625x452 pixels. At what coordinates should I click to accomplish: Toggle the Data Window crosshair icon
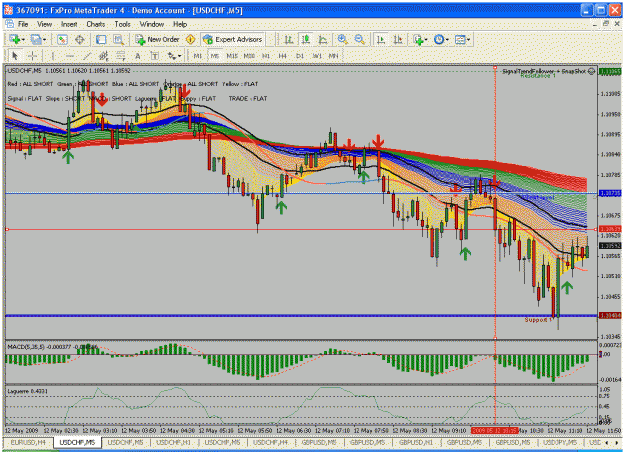click(x=80, y=39)
